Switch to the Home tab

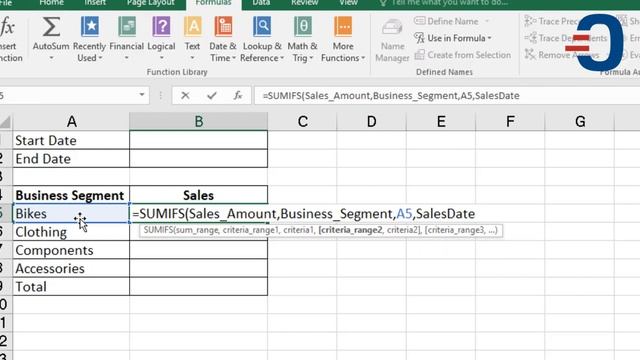pos(51,3)
